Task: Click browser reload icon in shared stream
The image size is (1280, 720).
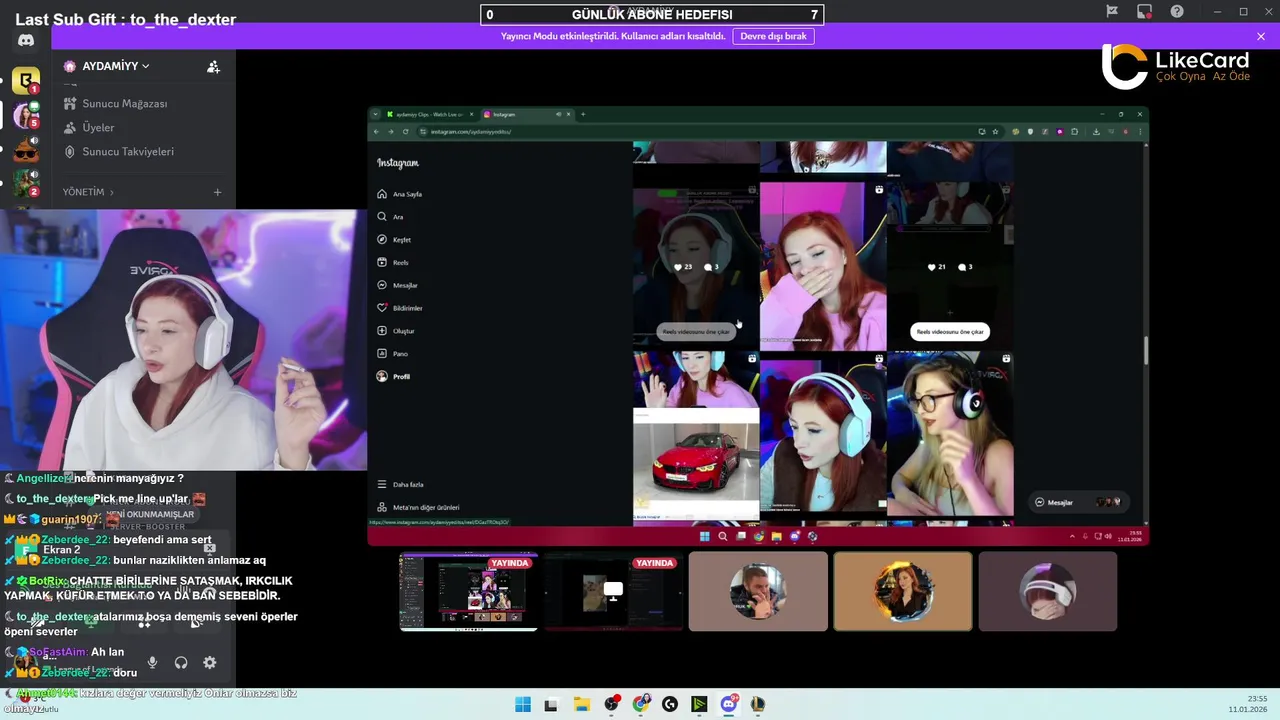Action: tap(405, 131)
